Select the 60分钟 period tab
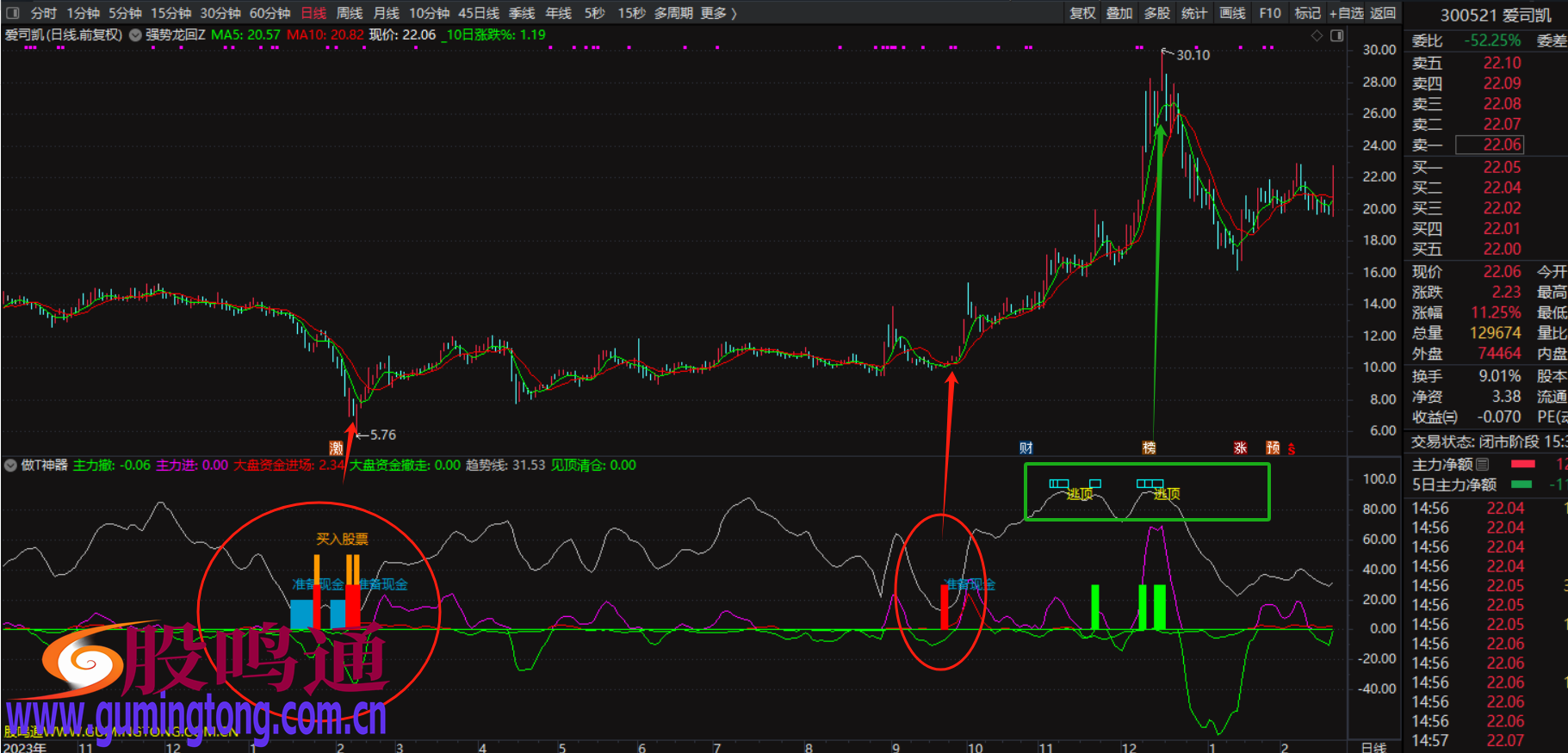 coord(270,13)
